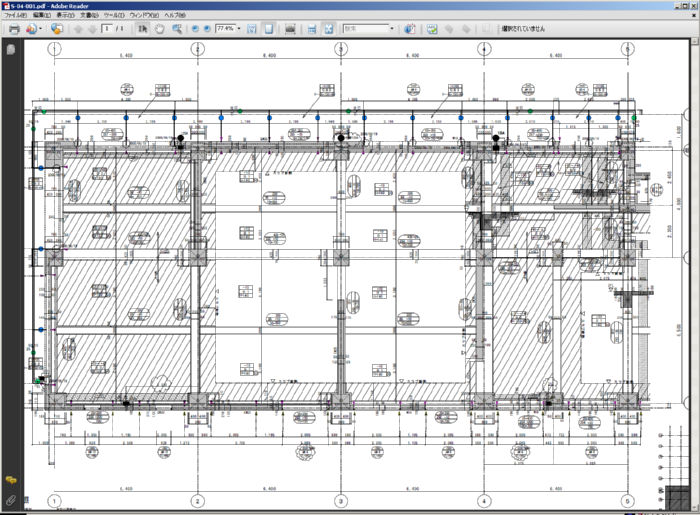Open the ヘルプ (Help) menu

click(x=175, y=16)
